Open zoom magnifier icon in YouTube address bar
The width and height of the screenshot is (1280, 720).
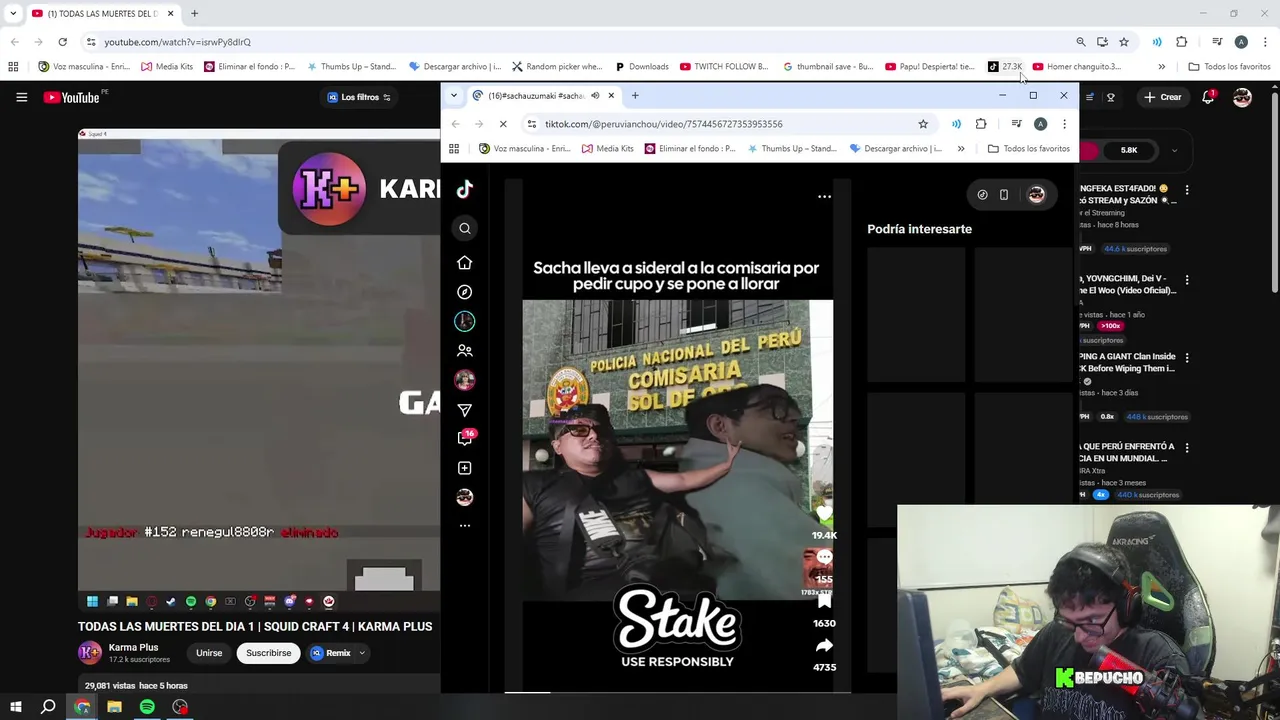click(1081, 42)
